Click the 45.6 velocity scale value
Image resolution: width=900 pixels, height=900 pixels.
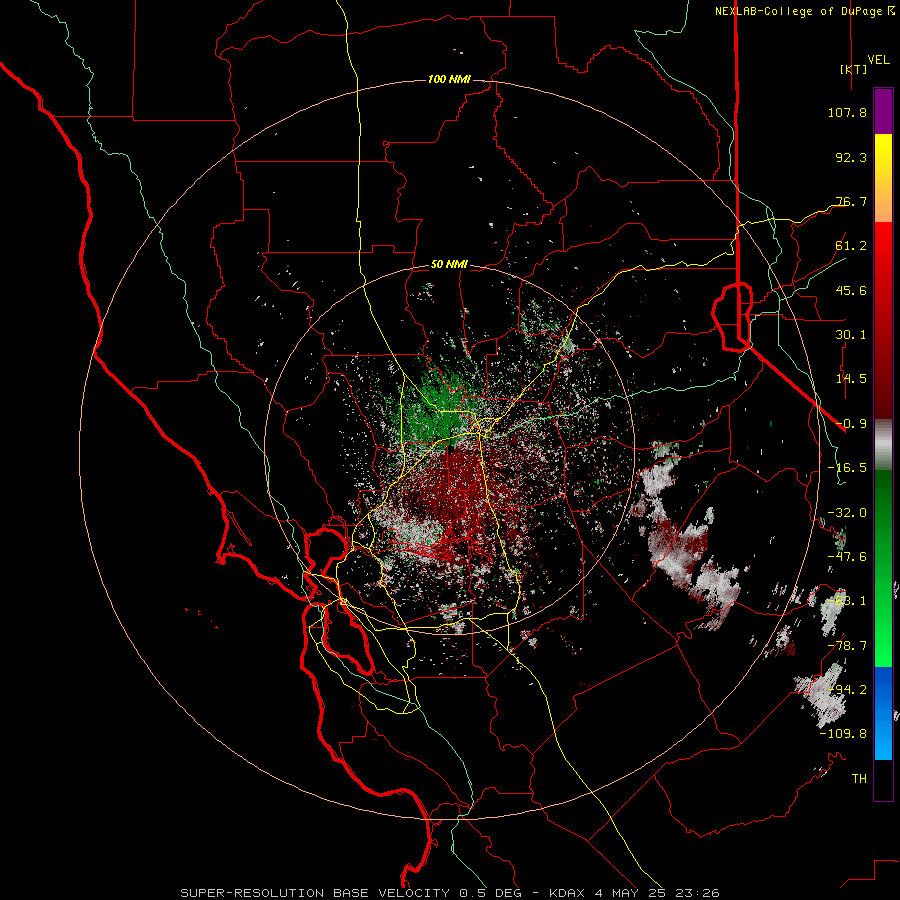coord(851,290)
